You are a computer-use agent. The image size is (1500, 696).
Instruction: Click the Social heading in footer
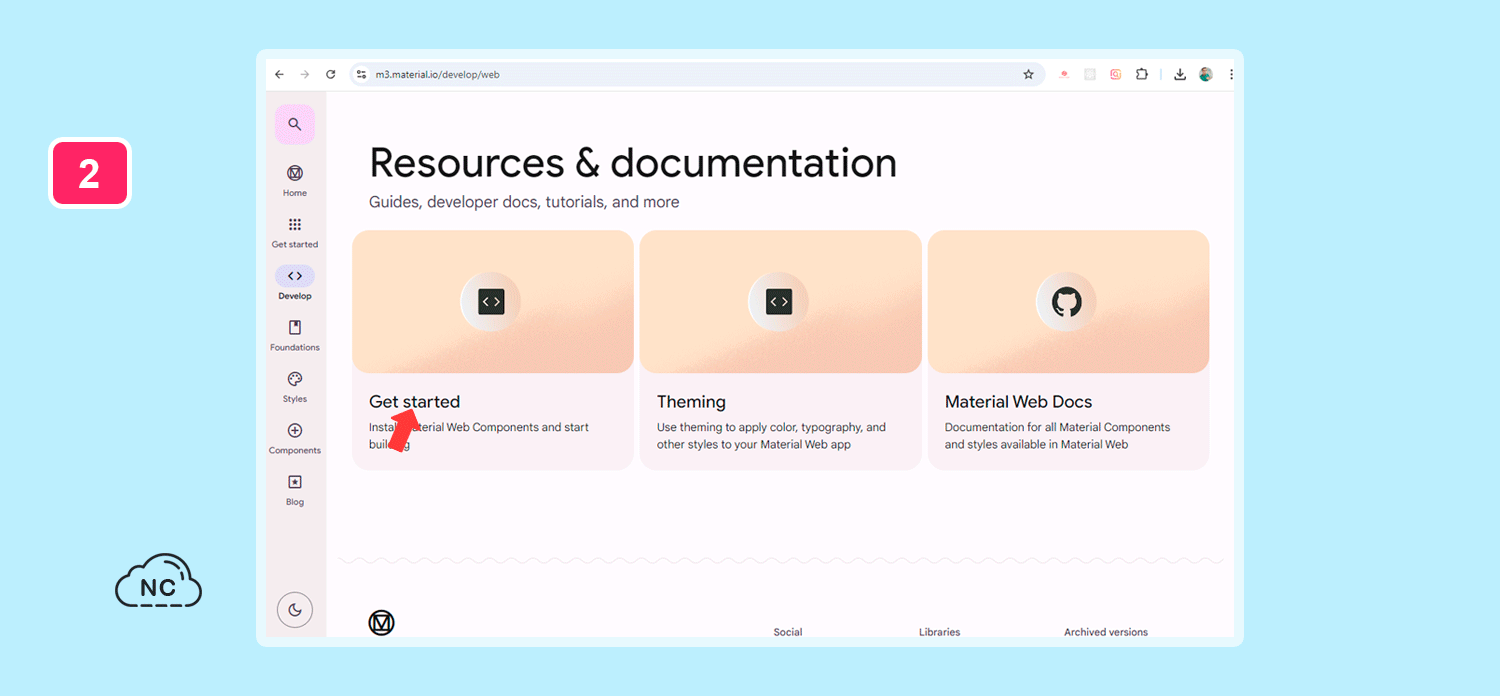click(788, 632)
